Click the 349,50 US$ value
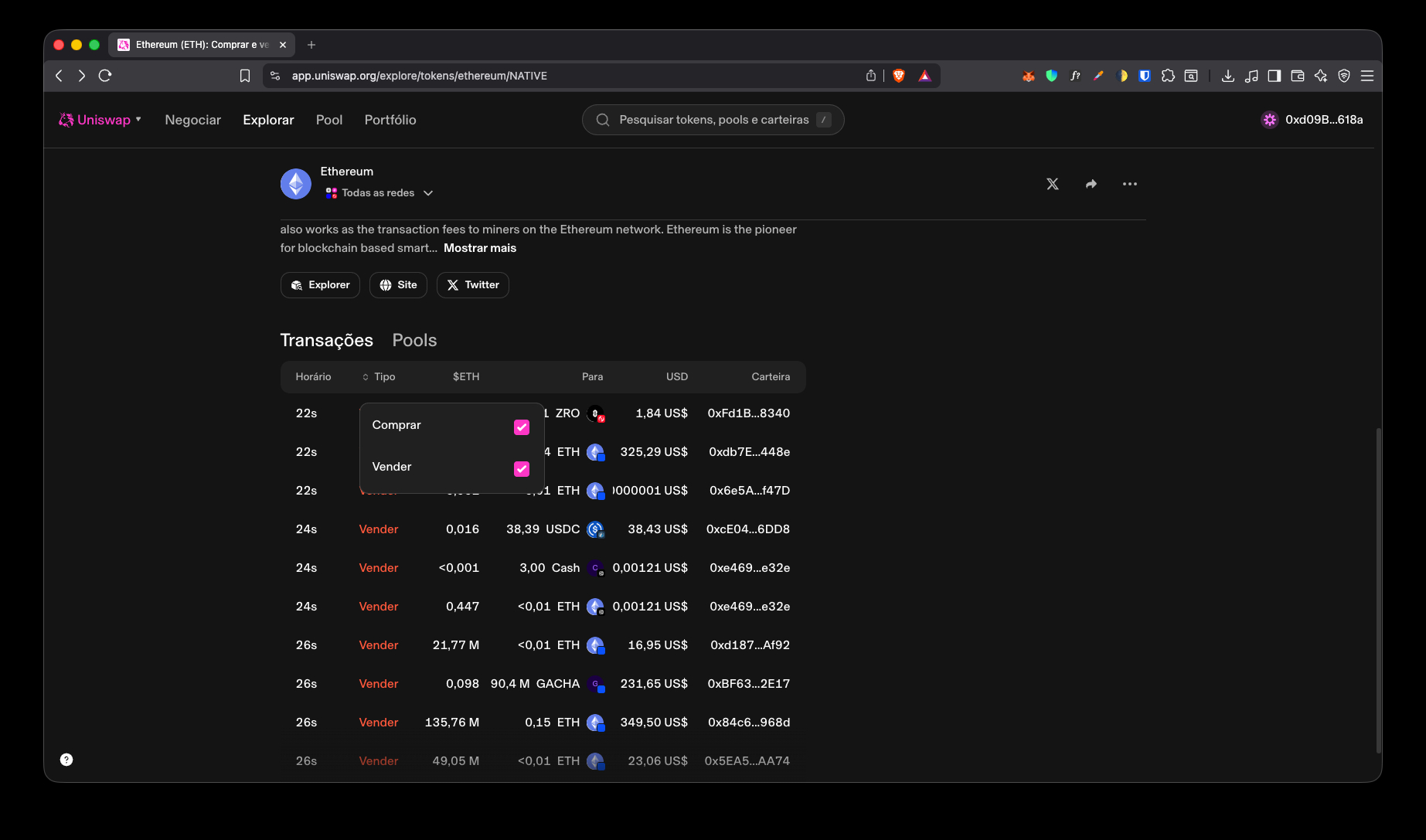 (x=654, y=723)
